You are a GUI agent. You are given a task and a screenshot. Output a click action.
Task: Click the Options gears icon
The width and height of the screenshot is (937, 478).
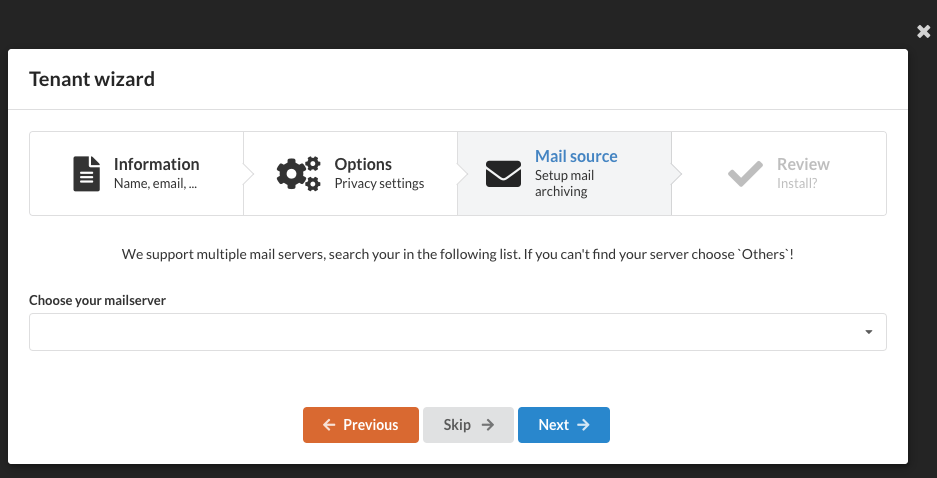click(298, 174)
